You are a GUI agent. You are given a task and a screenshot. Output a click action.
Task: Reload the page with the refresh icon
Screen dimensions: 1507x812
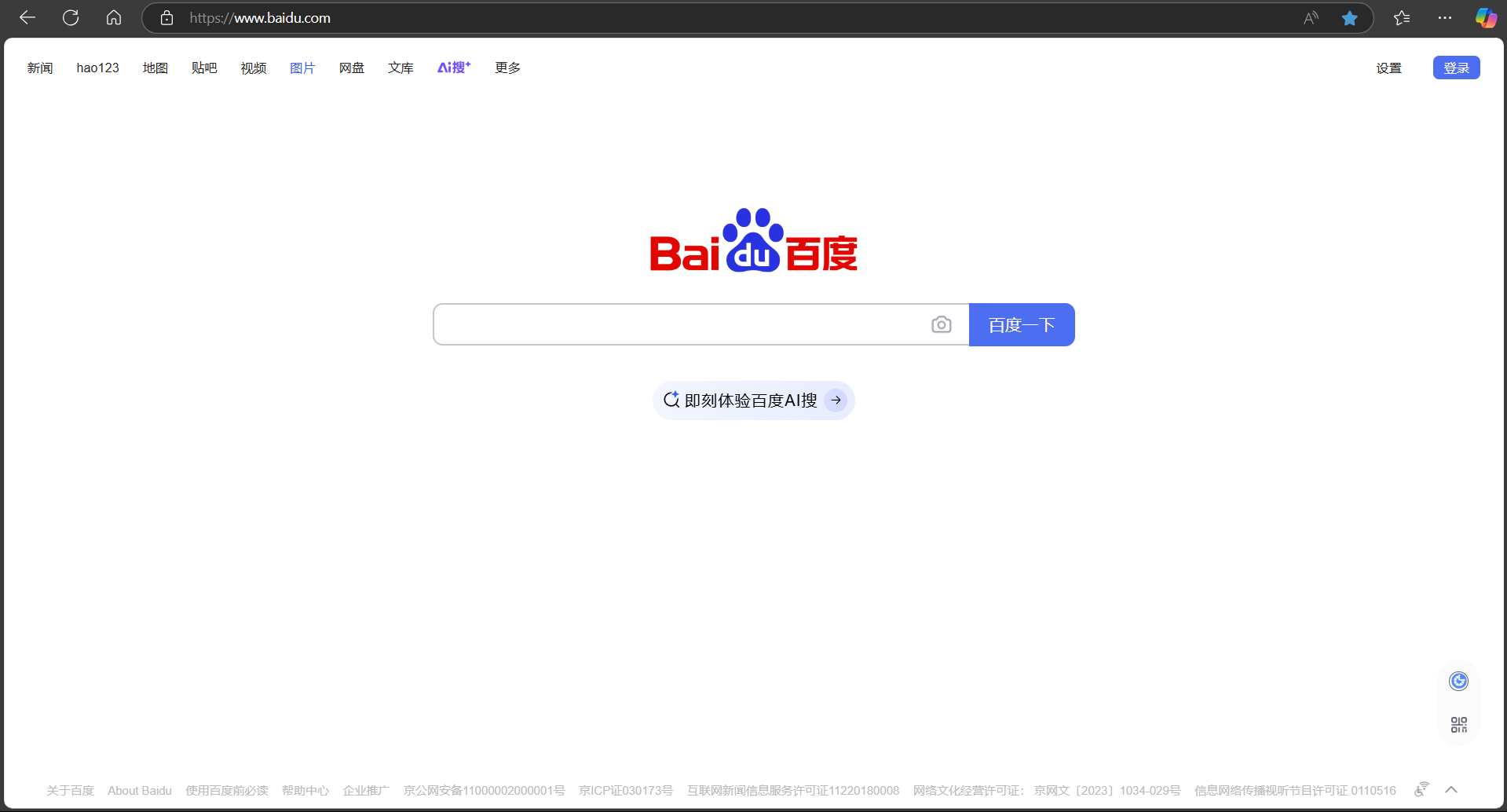[x=71, y=17]
